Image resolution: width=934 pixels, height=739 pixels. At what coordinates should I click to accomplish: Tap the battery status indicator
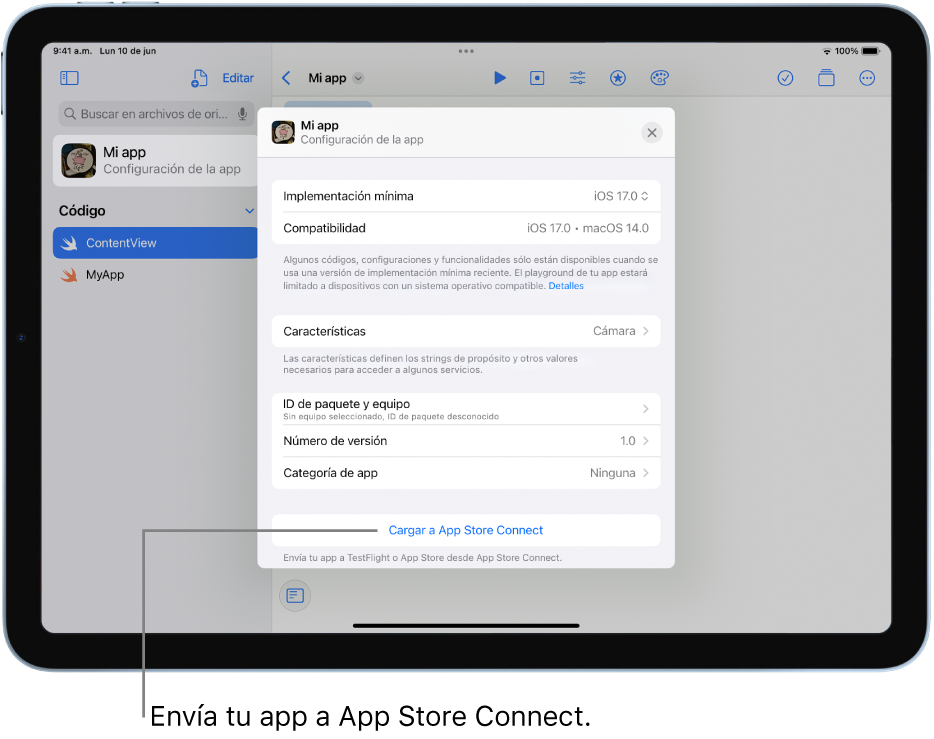tap(870, 51)
